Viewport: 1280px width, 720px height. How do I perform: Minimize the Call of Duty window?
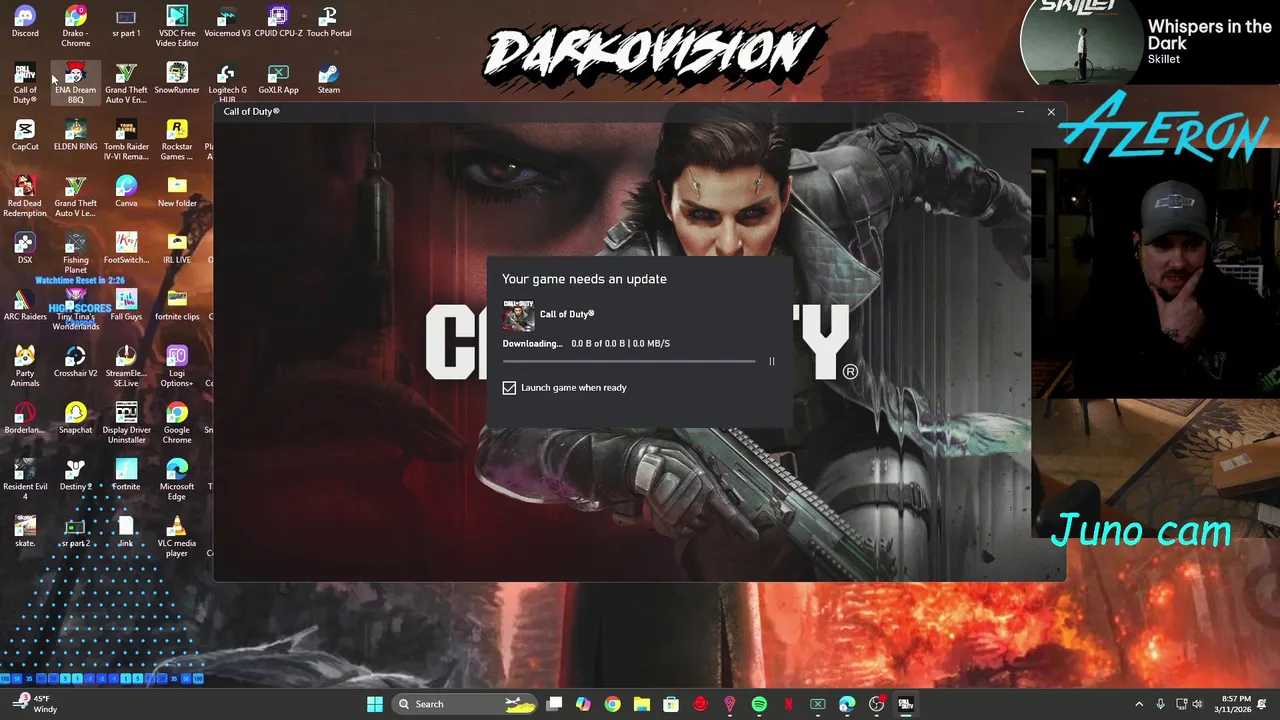[x=1020, y=112]
